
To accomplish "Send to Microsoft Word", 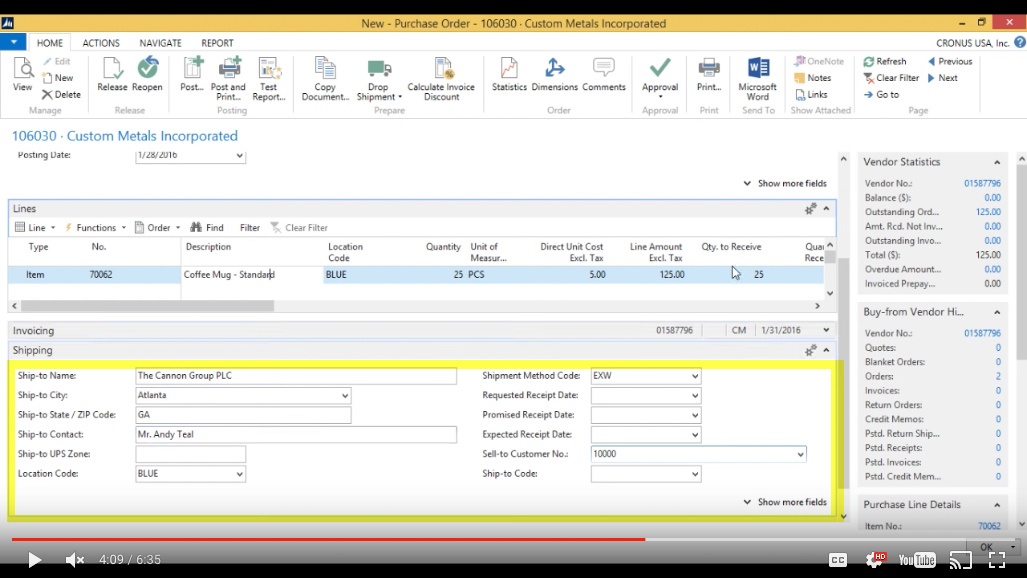I will point(758,79).
